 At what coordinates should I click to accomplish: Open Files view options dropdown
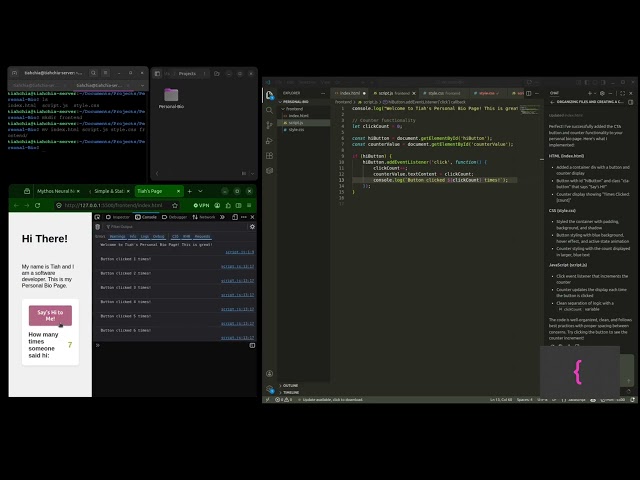point(252,173)
